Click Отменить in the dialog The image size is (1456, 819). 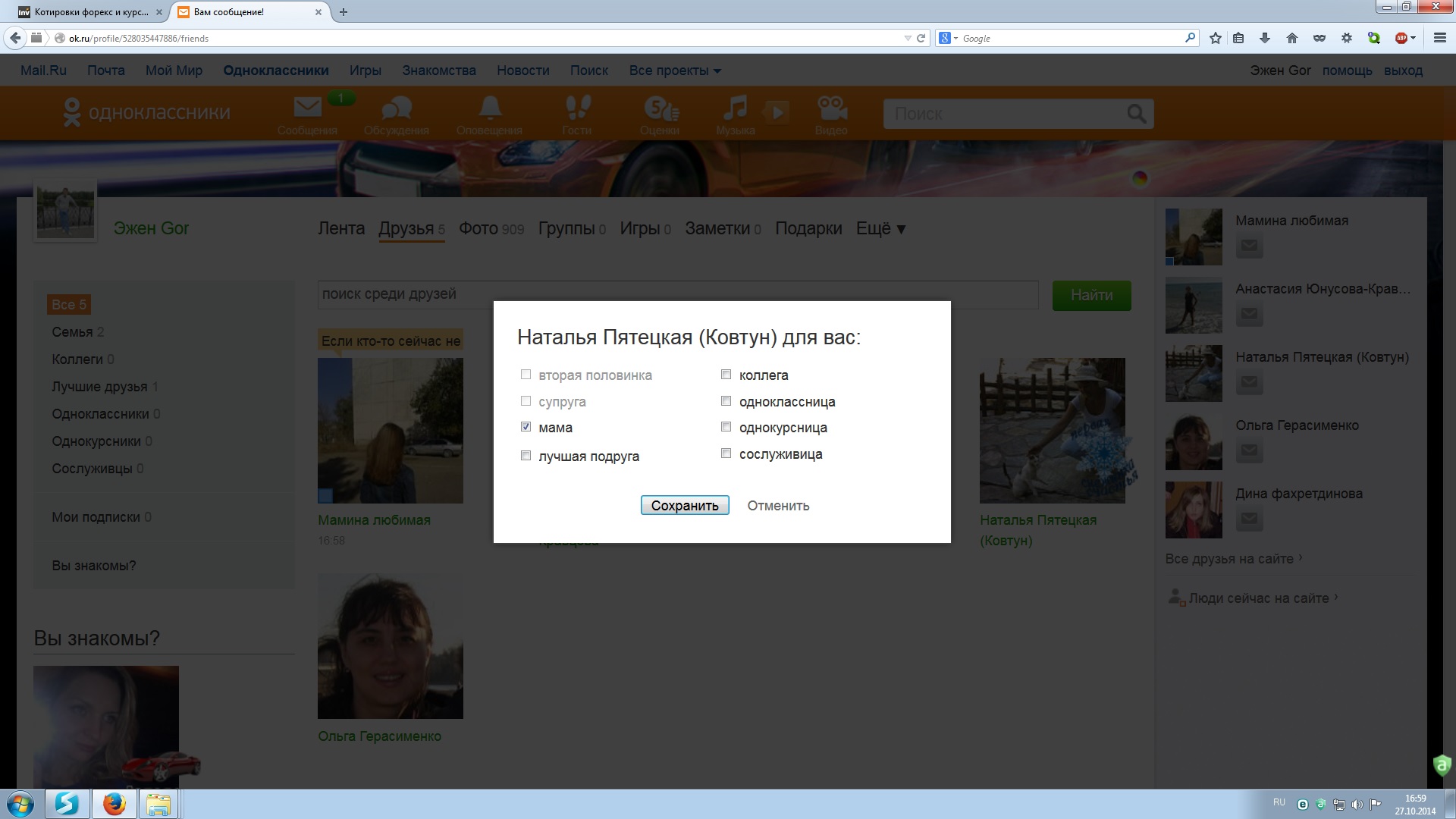click(778, 506)
